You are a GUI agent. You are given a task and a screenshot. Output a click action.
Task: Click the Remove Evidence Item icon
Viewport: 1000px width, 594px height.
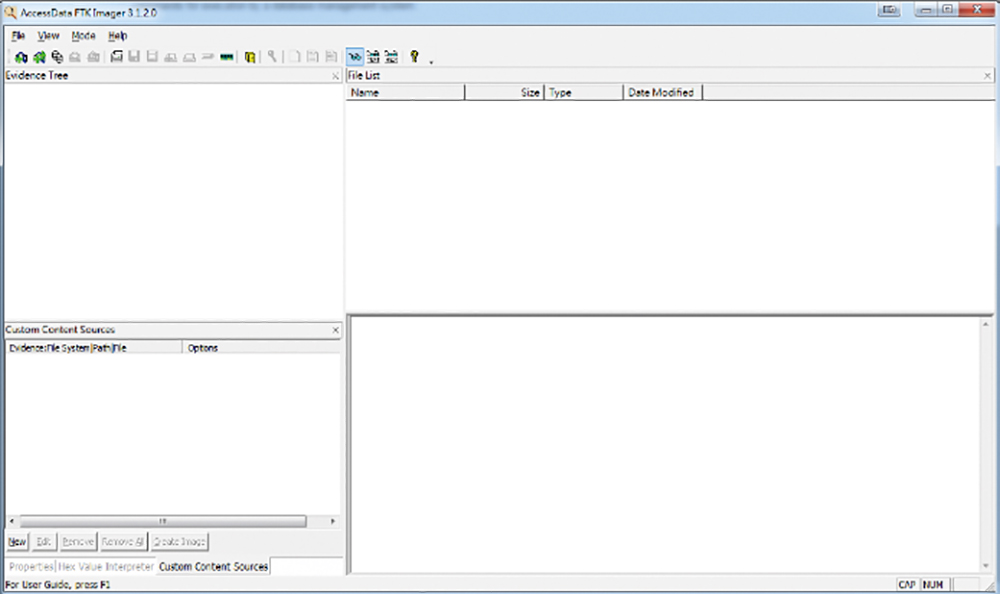[75, 57]
